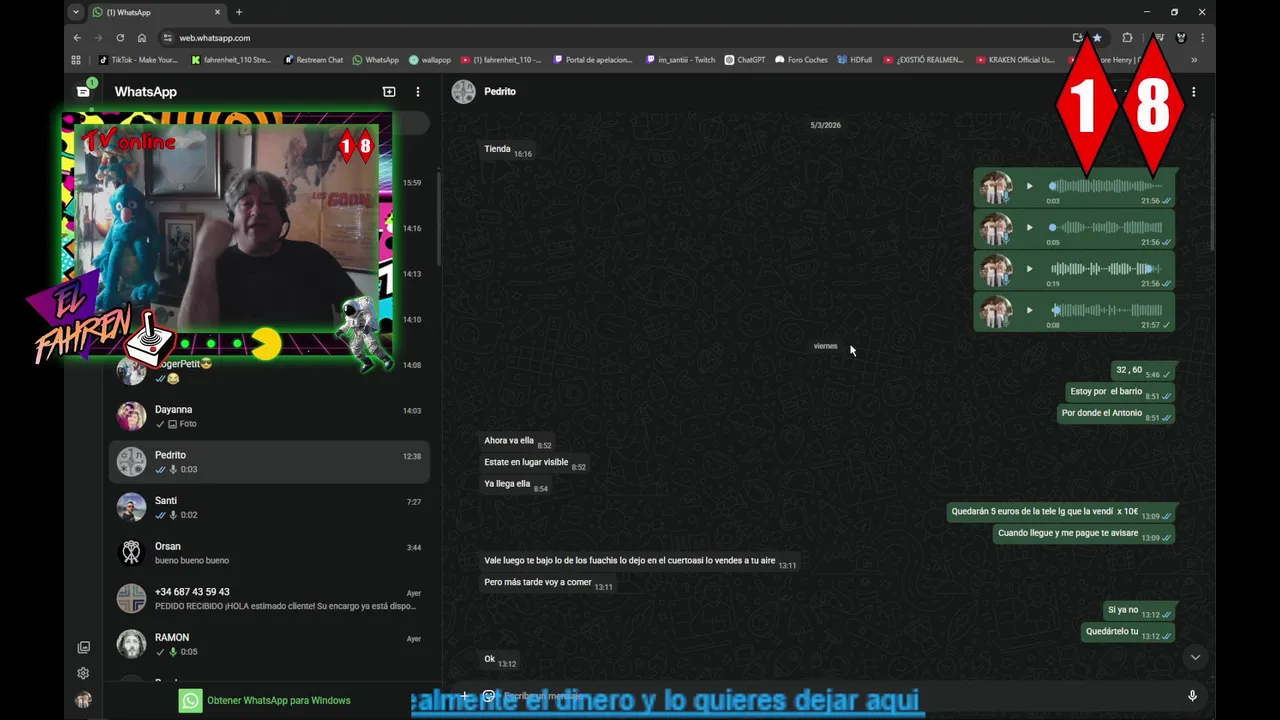
Task: Open the WhatsApp bookmark in bookmarks bar
Action: [376, 60]
